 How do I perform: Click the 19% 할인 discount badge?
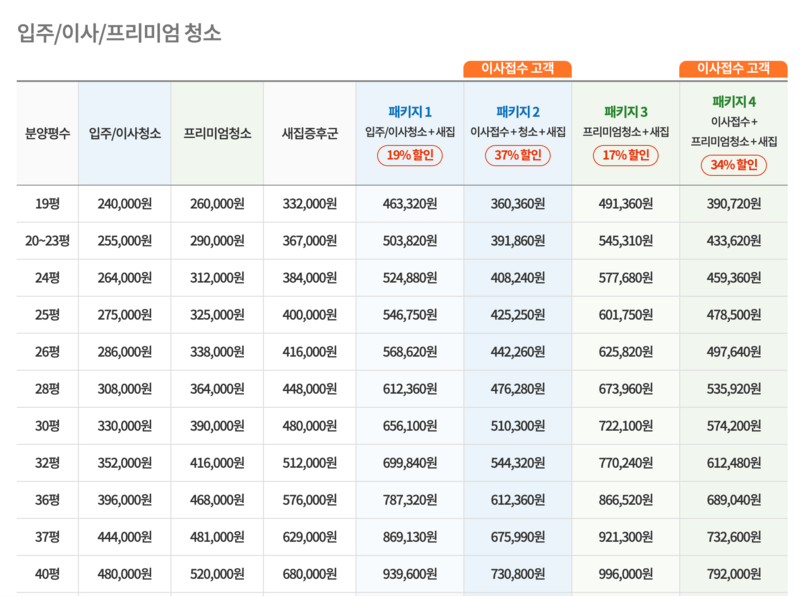coord(411,157)
